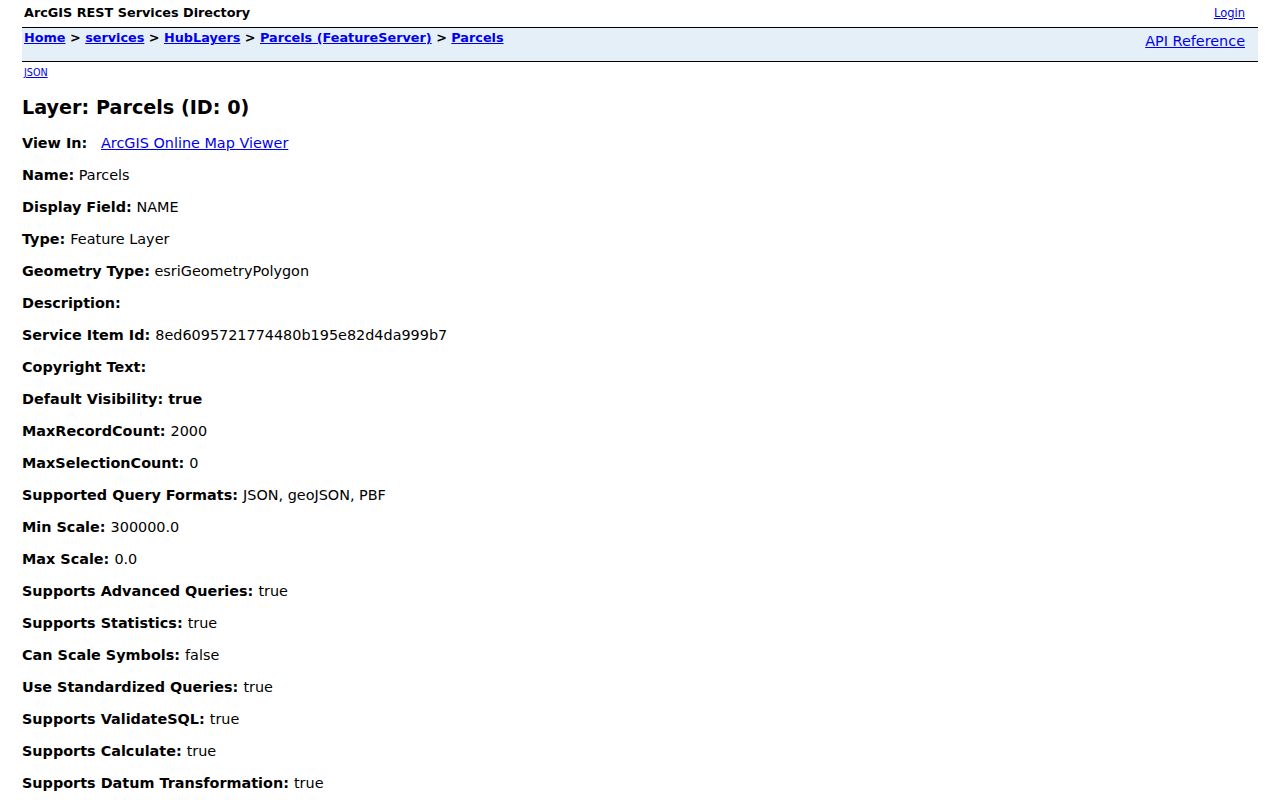This screenshot has width=1280, height=800.
Task: Click the final Parcels breadcrumb link
Action: click(x=477, y=38)
